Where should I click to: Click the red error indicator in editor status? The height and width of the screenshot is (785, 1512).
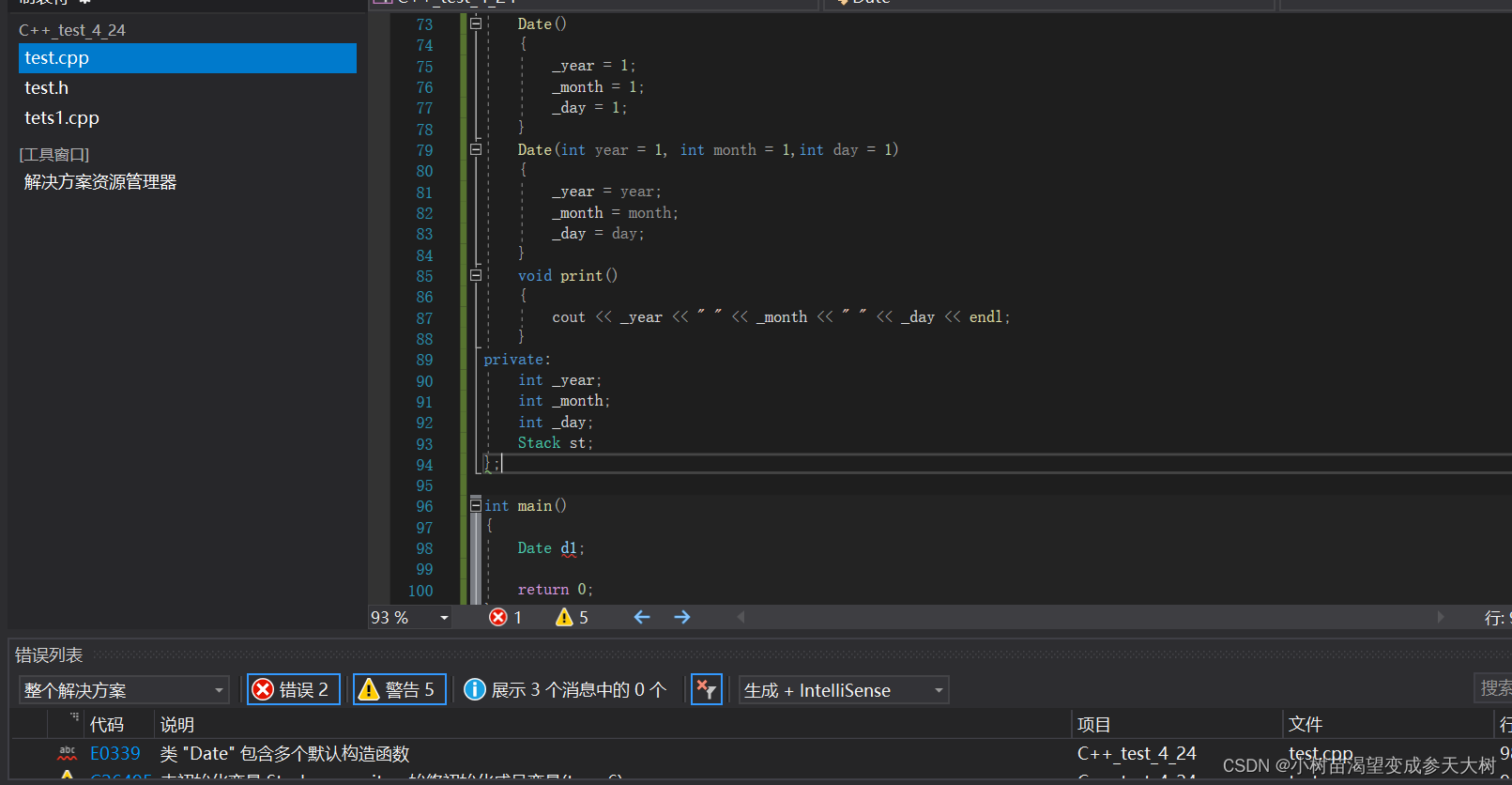(x=506, y=617)
